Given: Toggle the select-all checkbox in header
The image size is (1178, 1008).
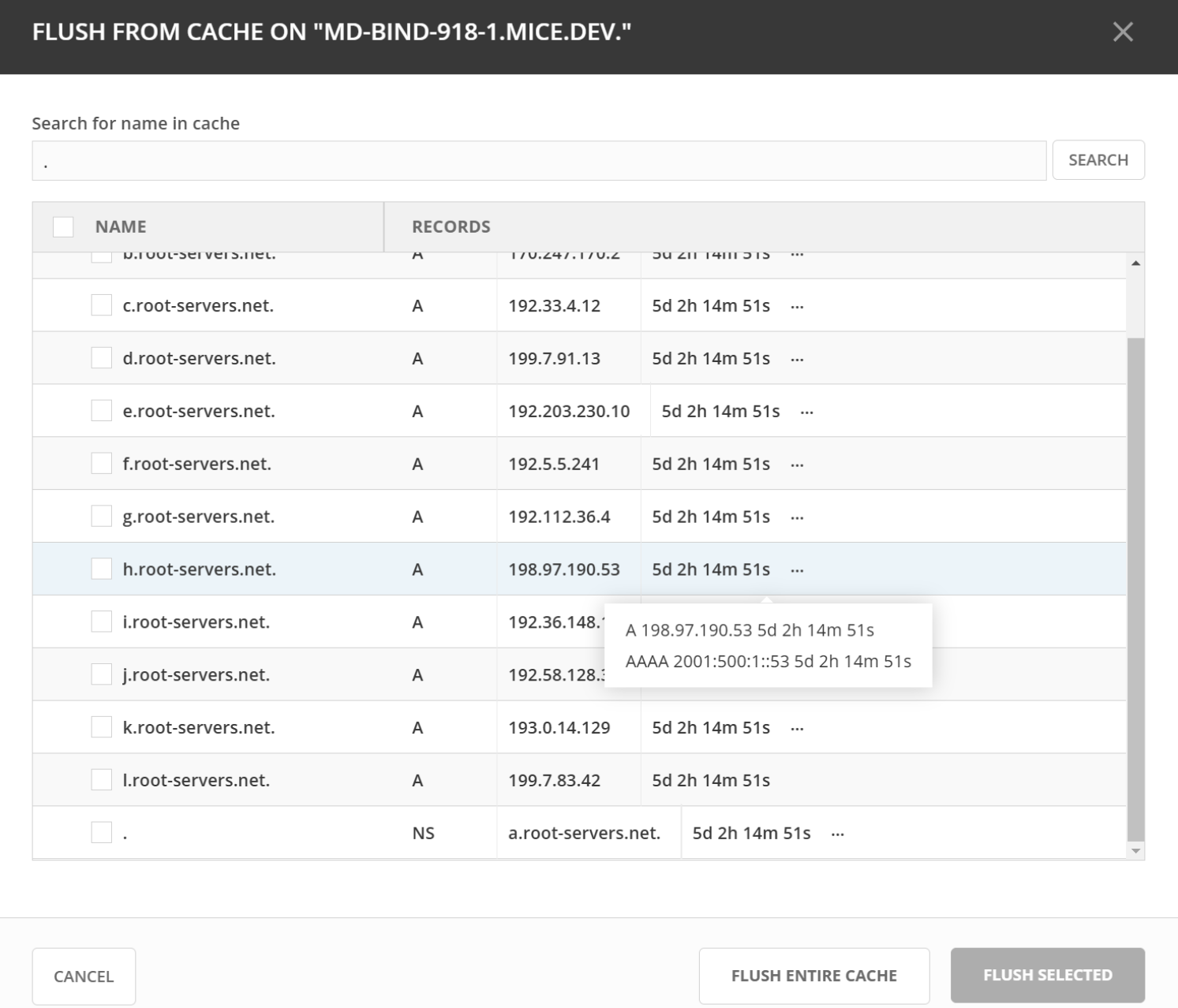Looking at the screenshot, I should coord(63,227).
